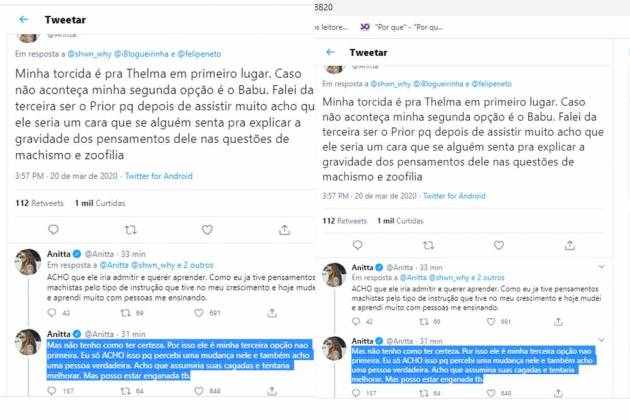Open Twitter for Android link in left tweet
This screenshot has height=420, width=630.
(x=159, y=176)
